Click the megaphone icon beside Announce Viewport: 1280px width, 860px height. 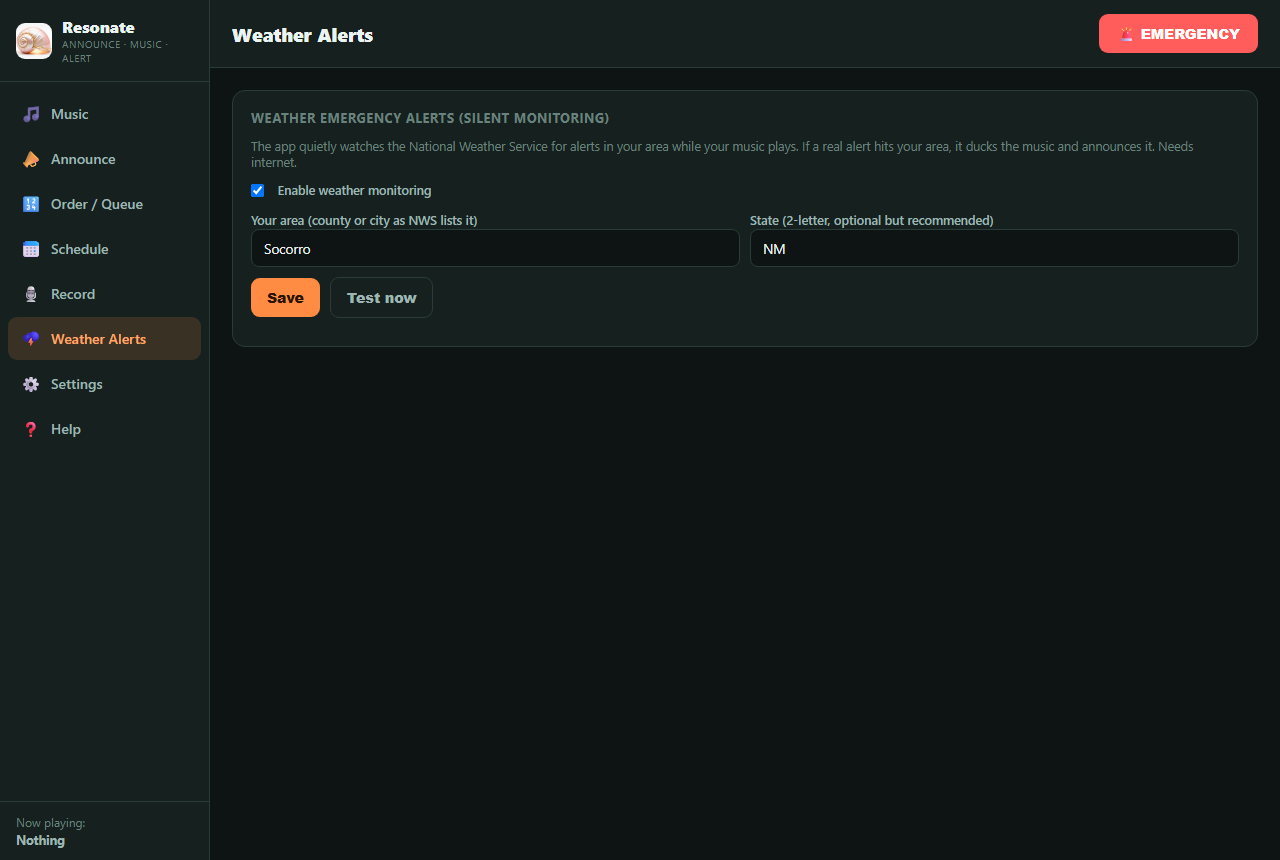click(x=31, y=159)
